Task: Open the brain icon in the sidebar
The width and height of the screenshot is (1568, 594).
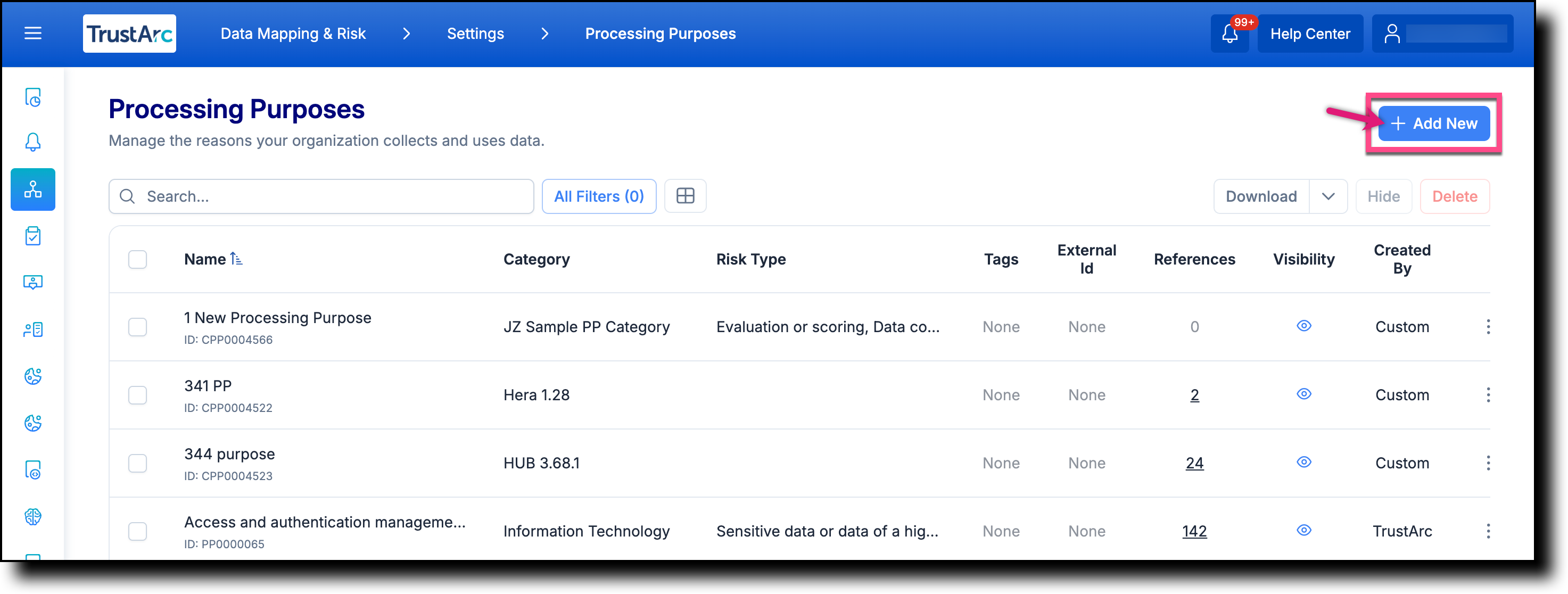Action: [33, 517]
